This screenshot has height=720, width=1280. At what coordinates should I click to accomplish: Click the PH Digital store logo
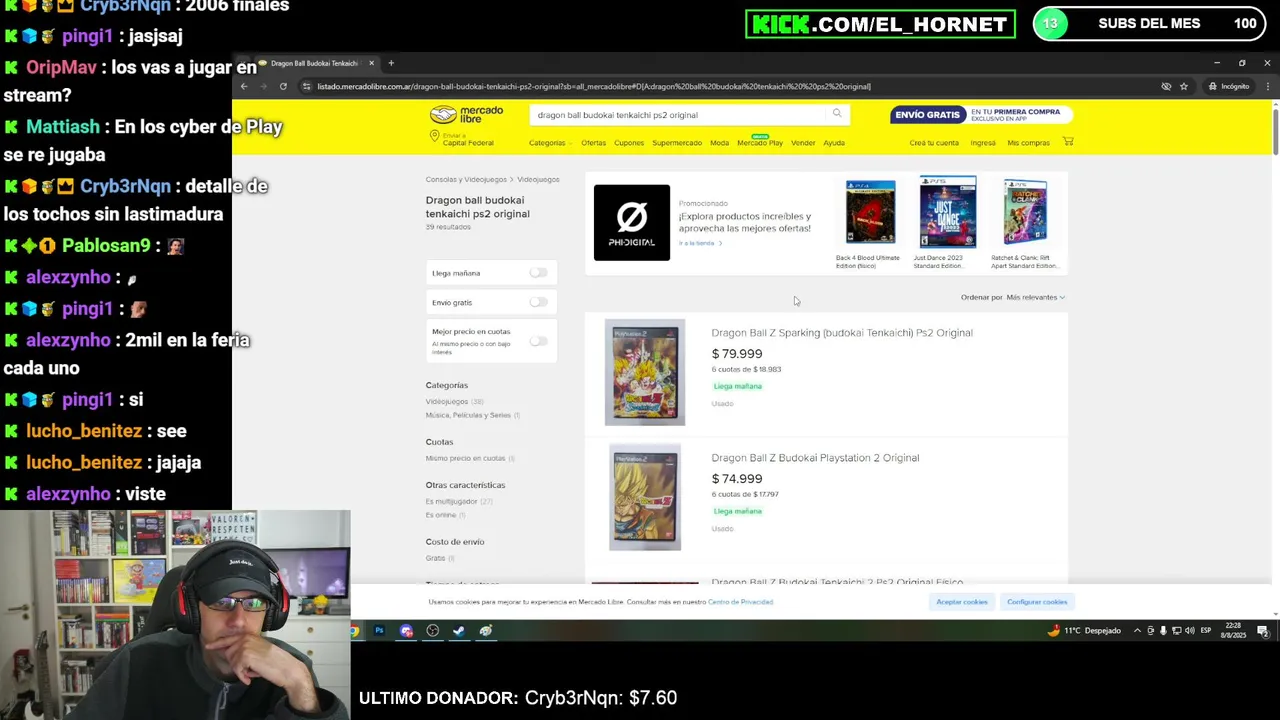[x=632, y=222]
